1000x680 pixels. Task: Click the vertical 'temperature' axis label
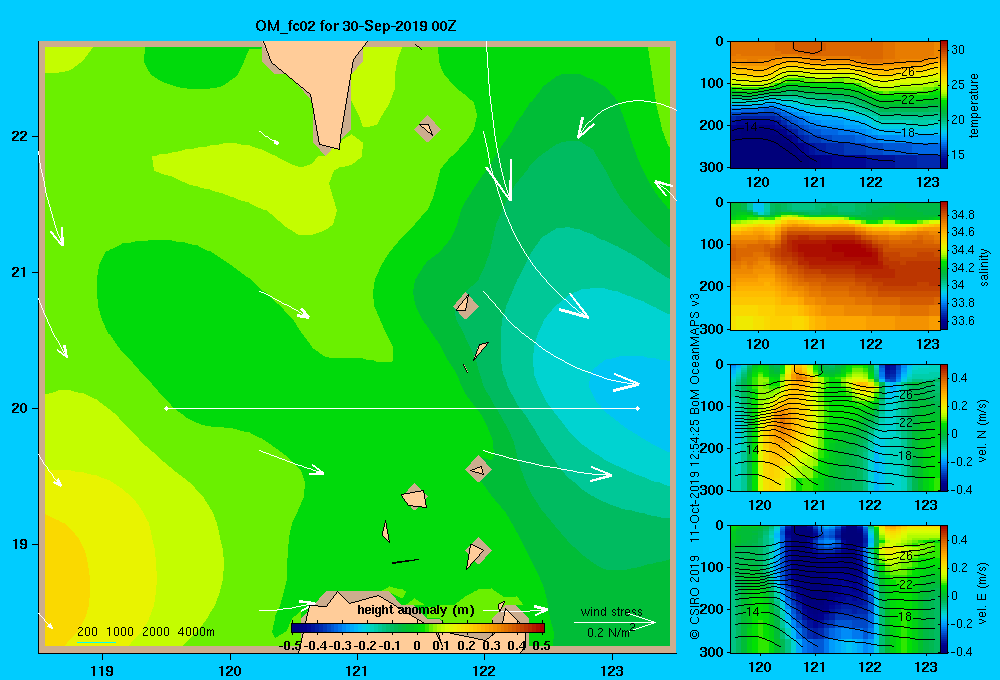(974, 105)
